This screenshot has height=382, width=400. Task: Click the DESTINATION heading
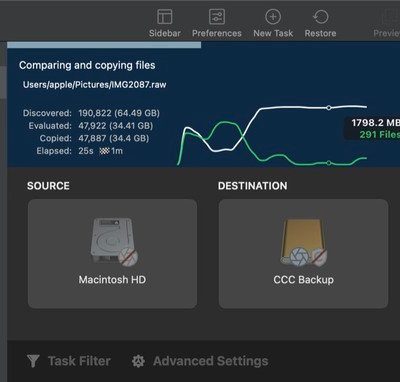tap(253, 186)
